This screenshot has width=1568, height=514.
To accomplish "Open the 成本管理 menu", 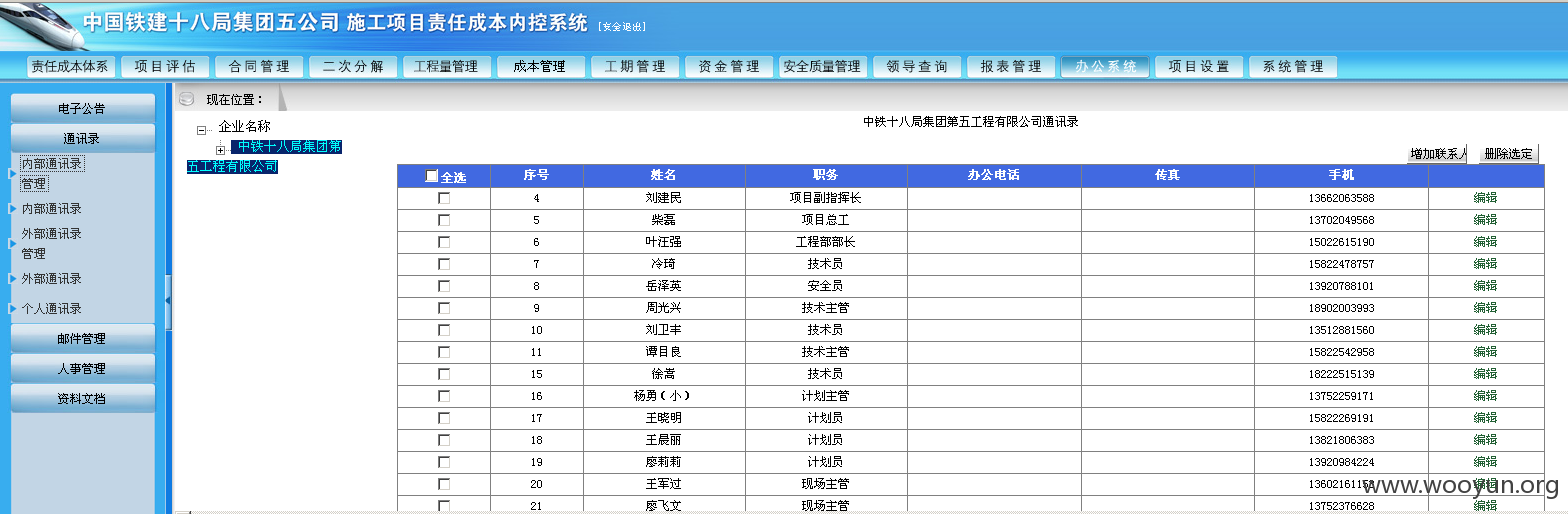I will pyautogui.click(x=541, y=66).
